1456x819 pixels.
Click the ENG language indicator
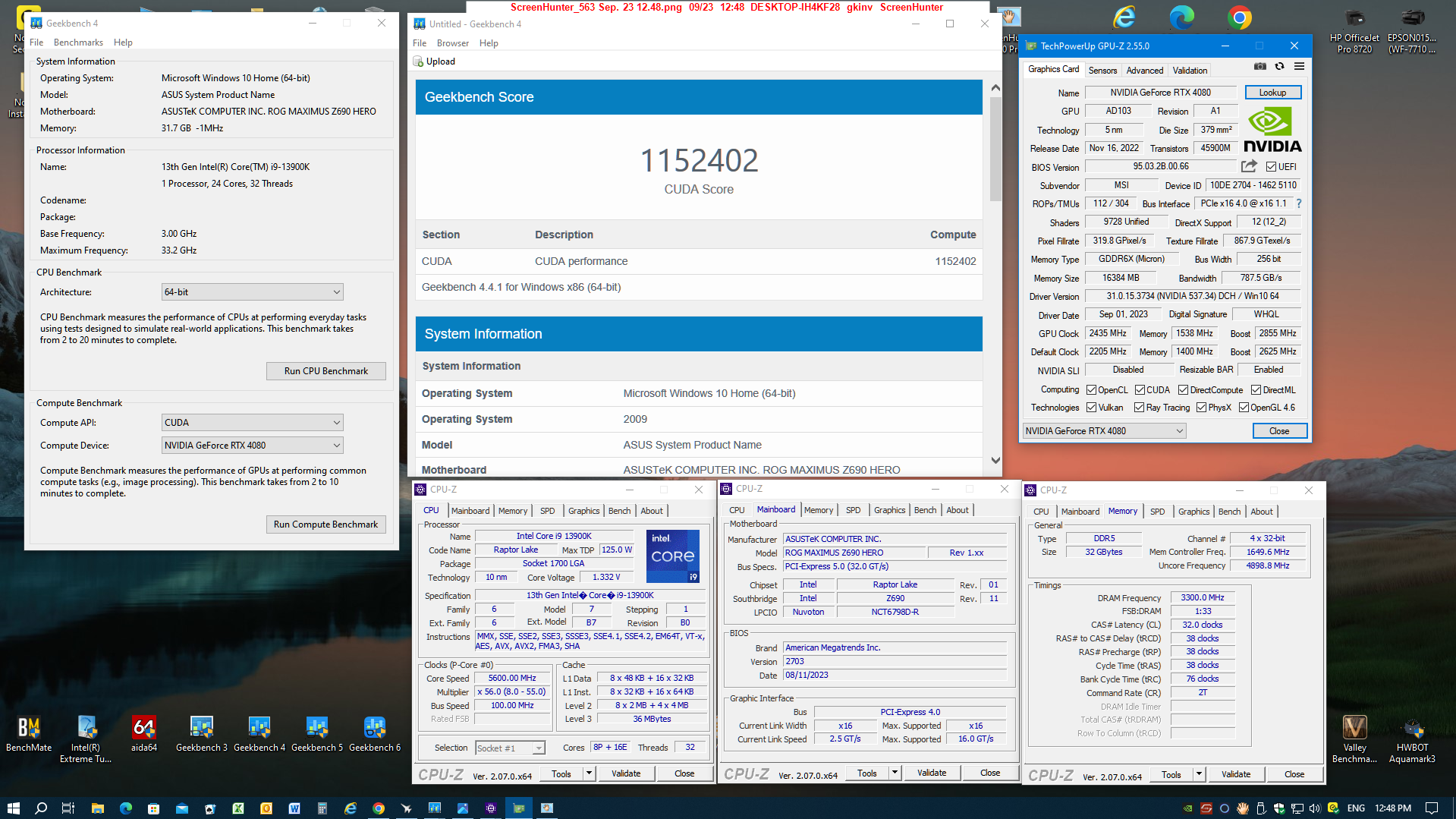pyautogui.click(x=1357, y=808)
